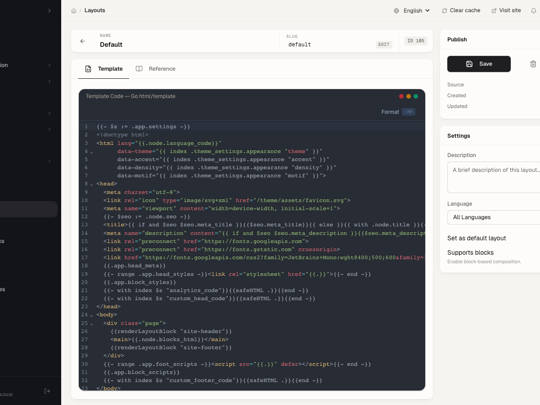Collapse the head fold at line 8
540x405 pixels.
point(91,184)
